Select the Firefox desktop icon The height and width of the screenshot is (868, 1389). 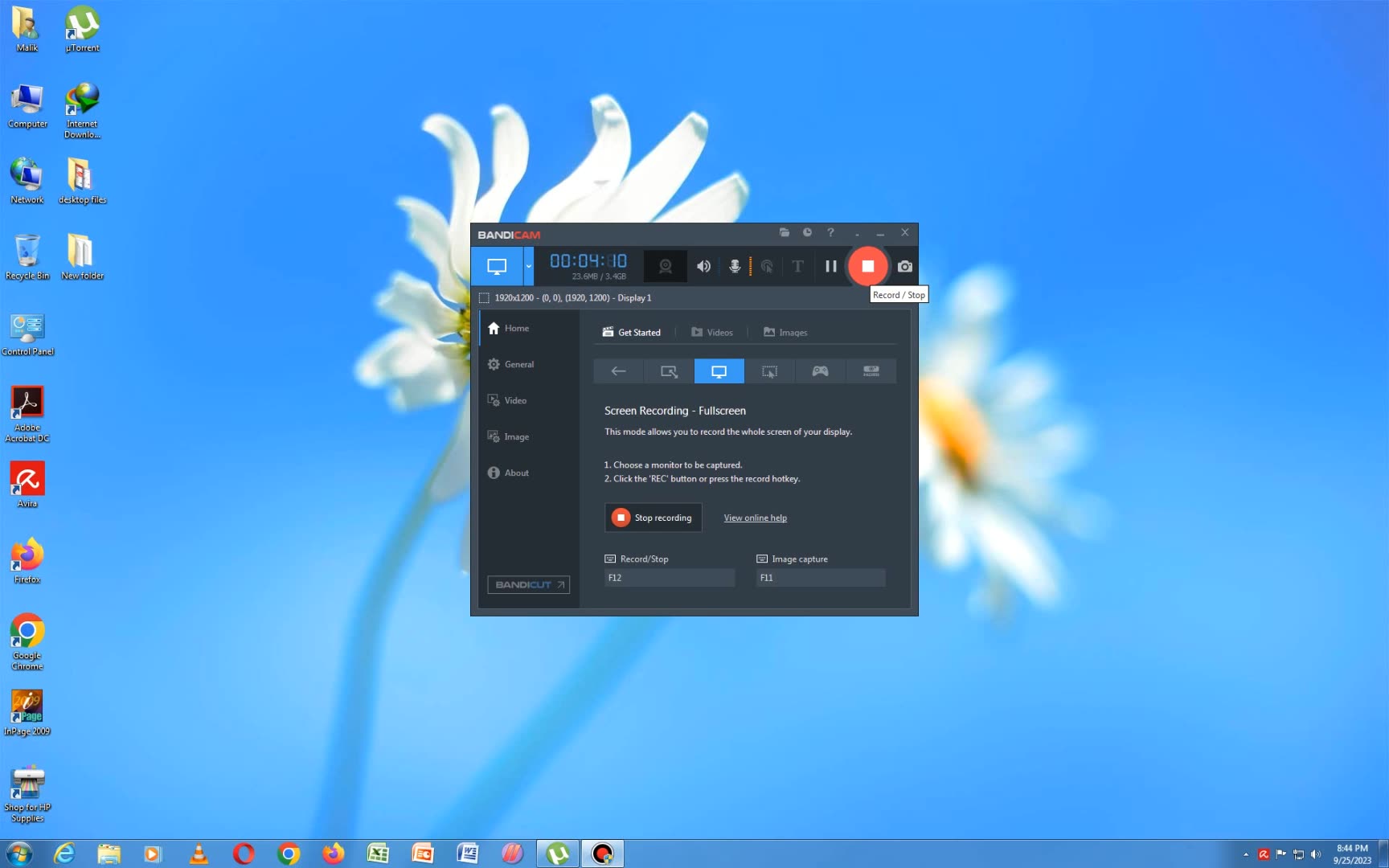click(27, 560)
